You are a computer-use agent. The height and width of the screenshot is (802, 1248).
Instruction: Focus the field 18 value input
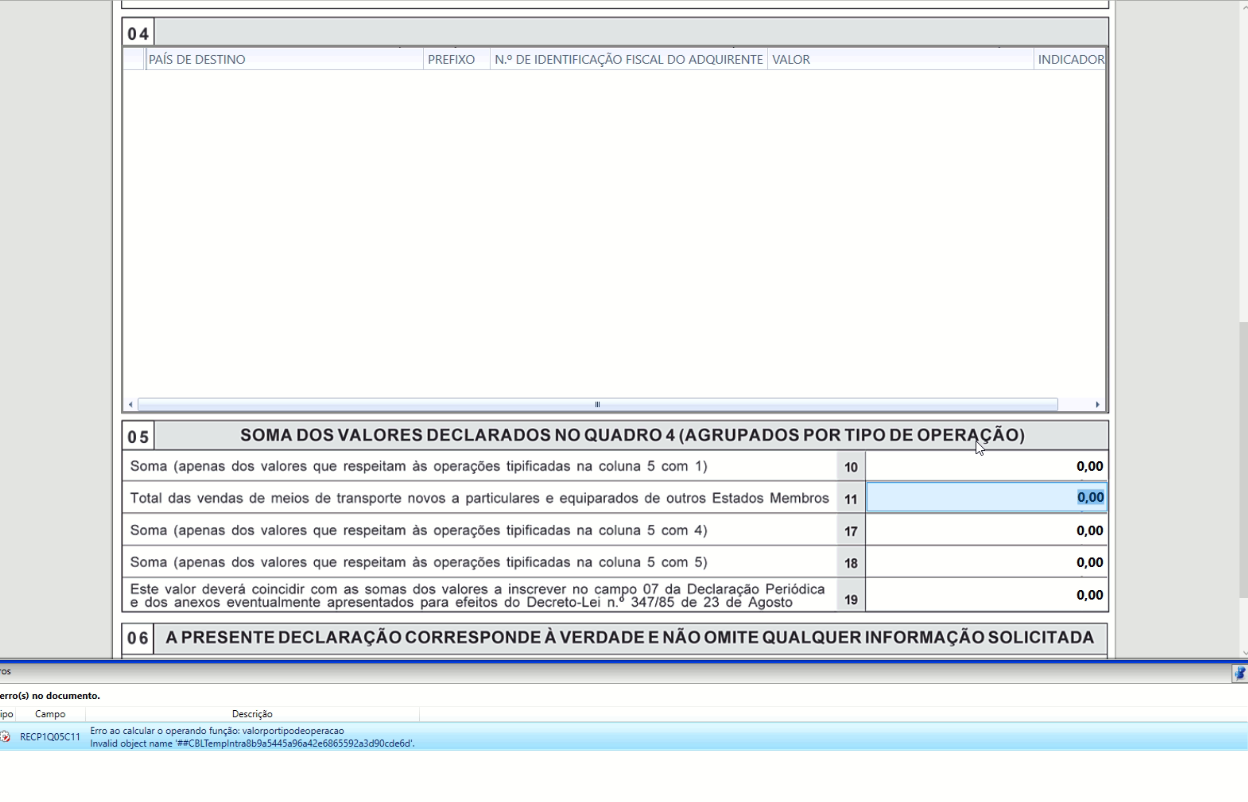986,563
